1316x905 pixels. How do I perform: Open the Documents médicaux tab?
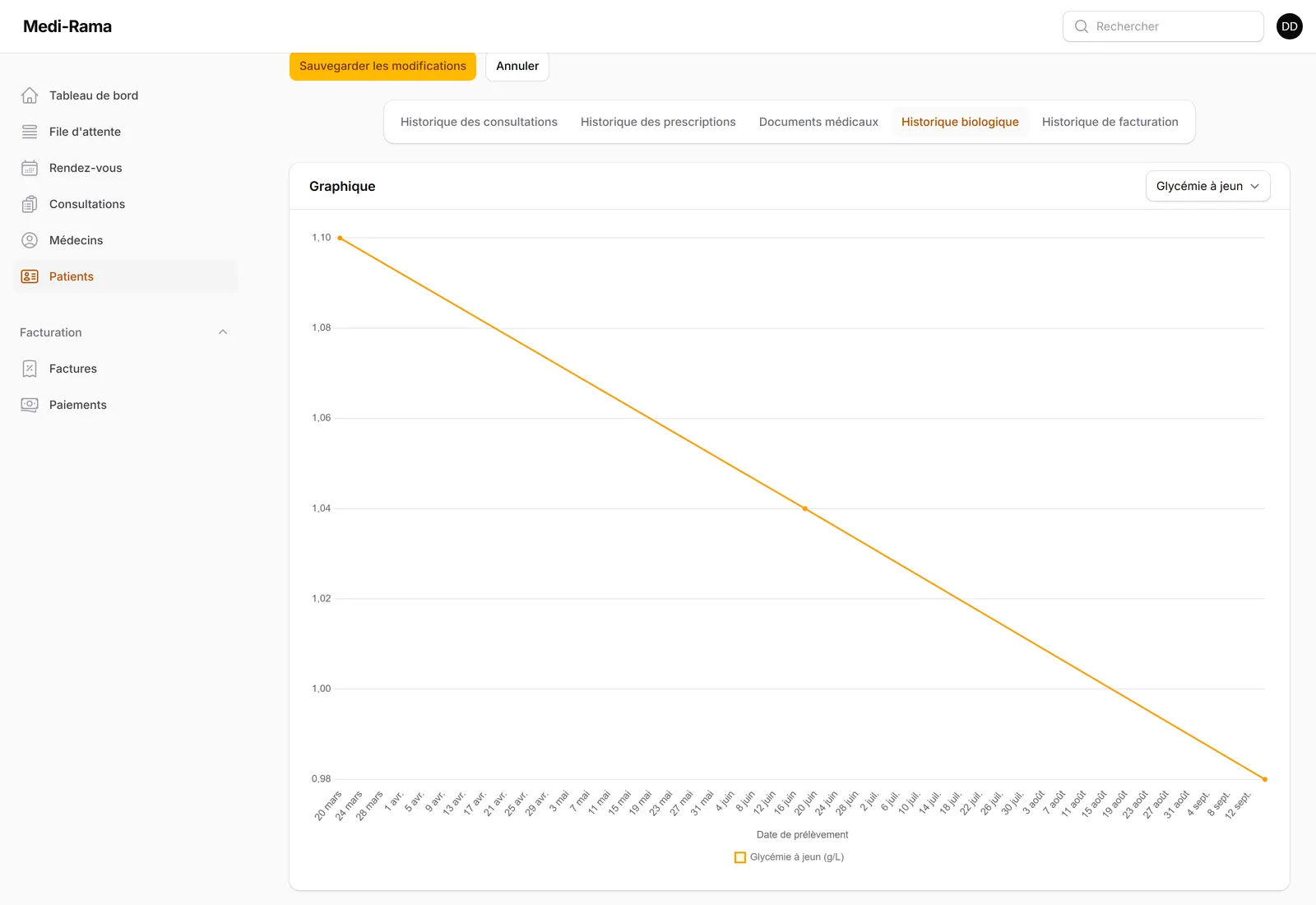pyautogui.click(x=818, y=122)
